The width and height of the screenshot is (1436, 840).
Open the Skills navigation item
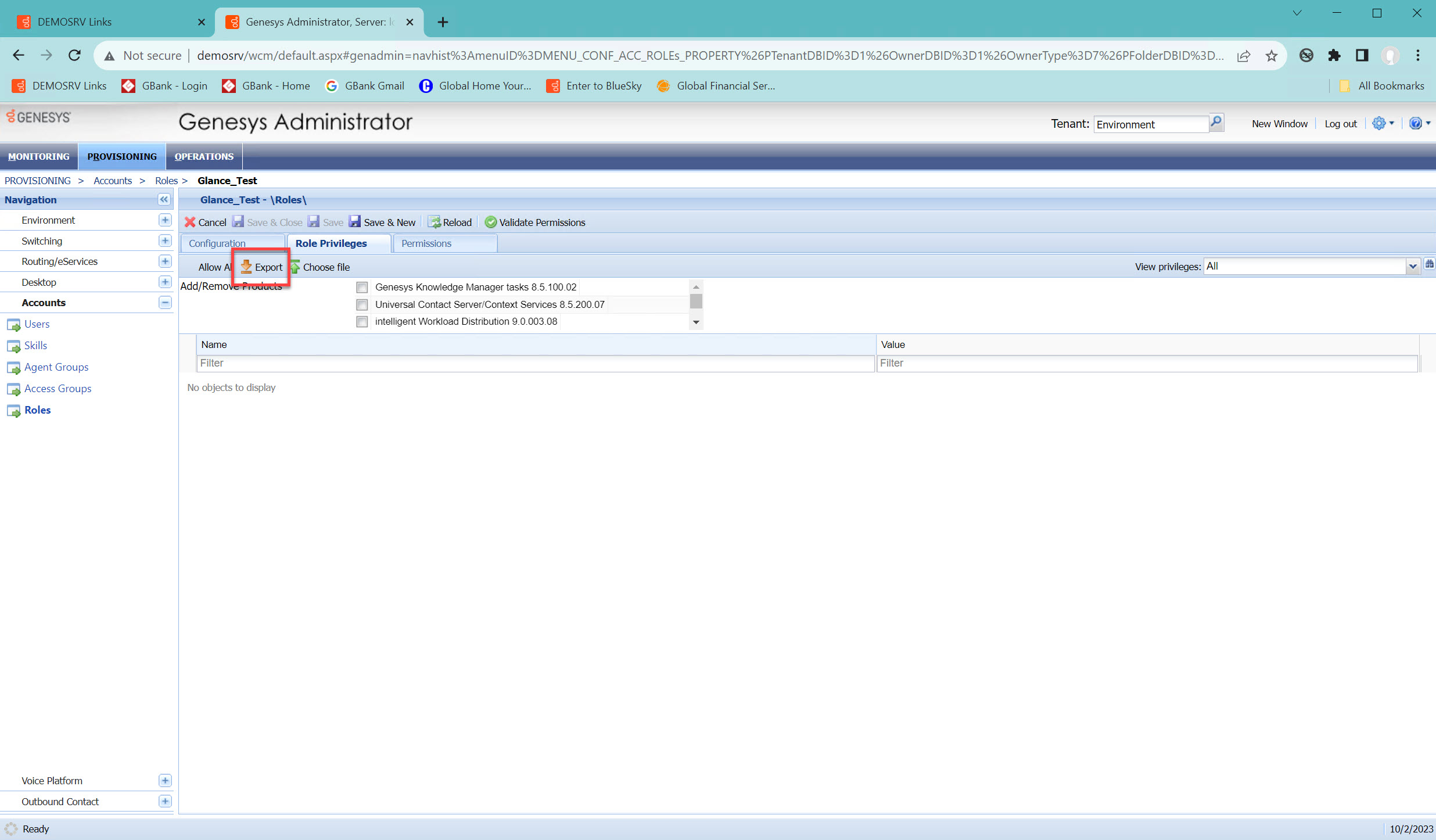pyautogui.click(x=35, y=345)
